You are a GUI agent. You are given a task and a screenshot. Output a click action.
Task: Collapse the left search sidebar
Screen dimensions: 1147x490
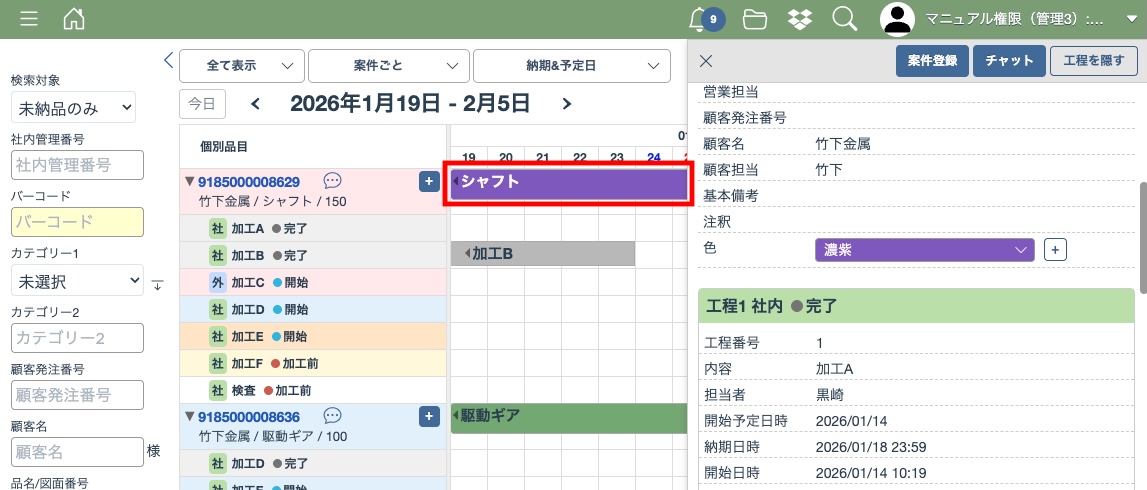click(x=168, y=61)
